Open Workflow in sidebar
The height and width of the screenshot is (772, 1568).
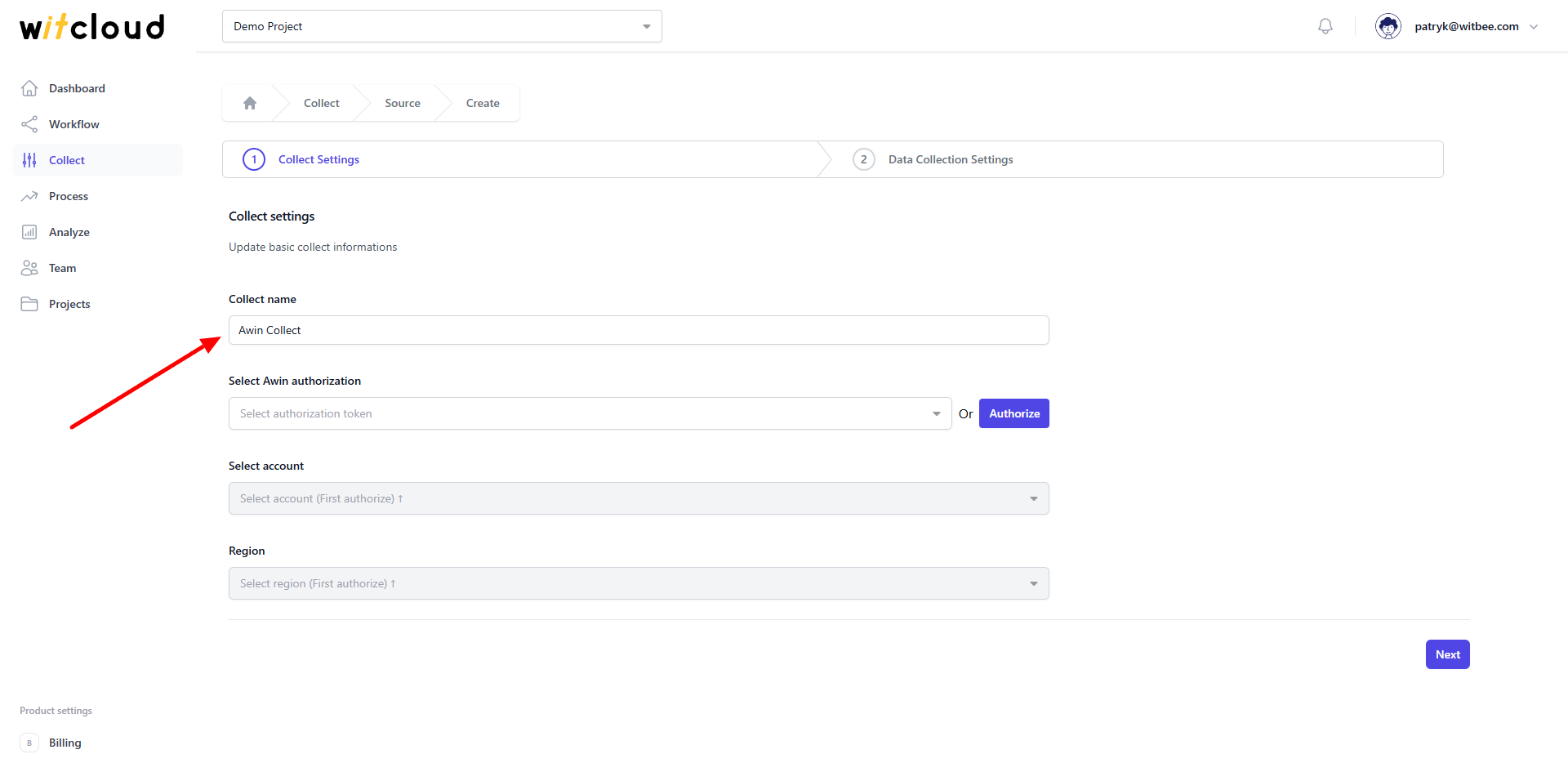[x=98, y=124]
